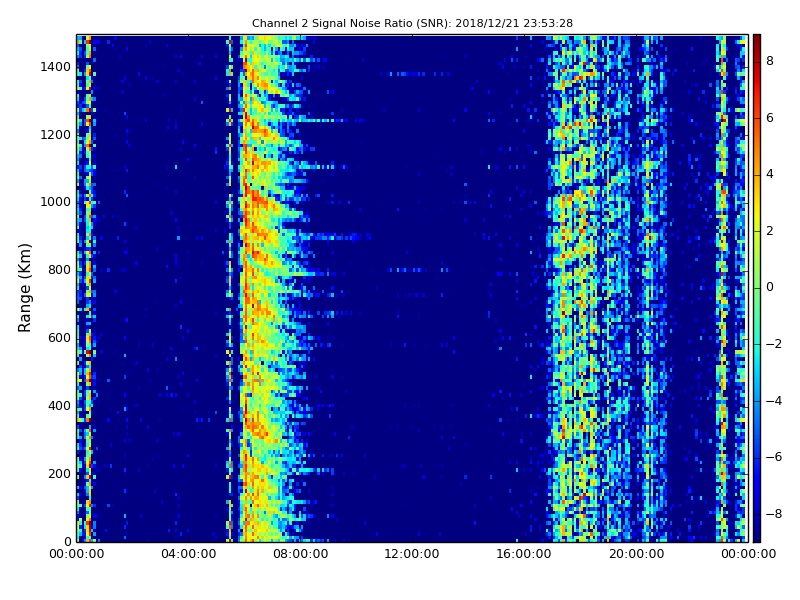Click the colorbar label −2
This screenshot has width=800, height=600.
coord(774,344)
